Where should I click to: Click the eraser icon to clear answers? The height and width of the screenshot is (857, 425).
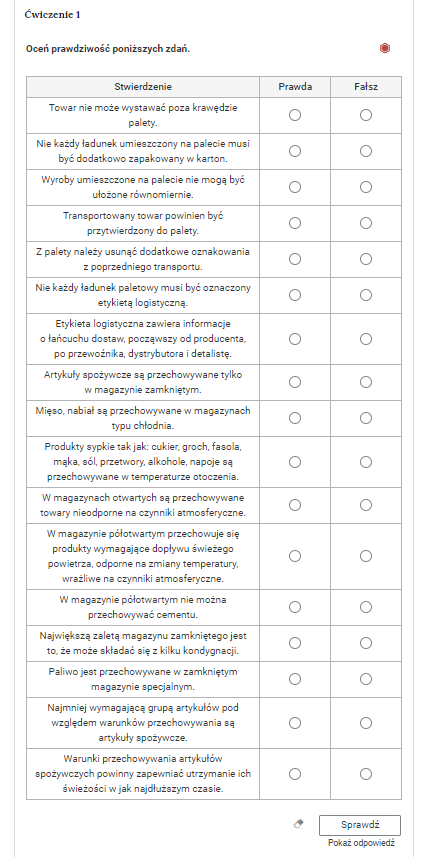(x=298, y=824)
